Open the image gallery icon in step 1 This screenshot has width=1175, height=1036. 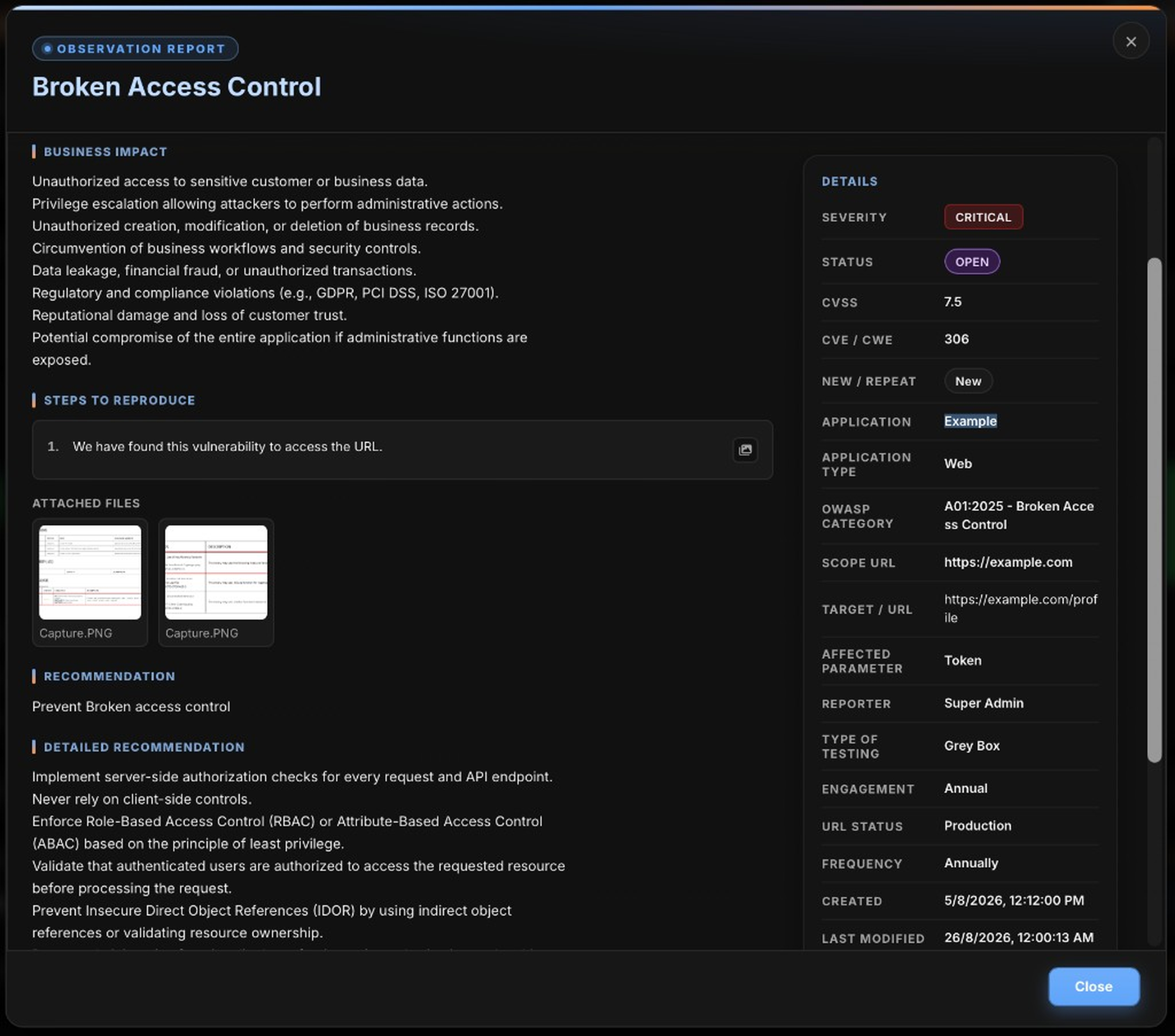coord(745,450)
